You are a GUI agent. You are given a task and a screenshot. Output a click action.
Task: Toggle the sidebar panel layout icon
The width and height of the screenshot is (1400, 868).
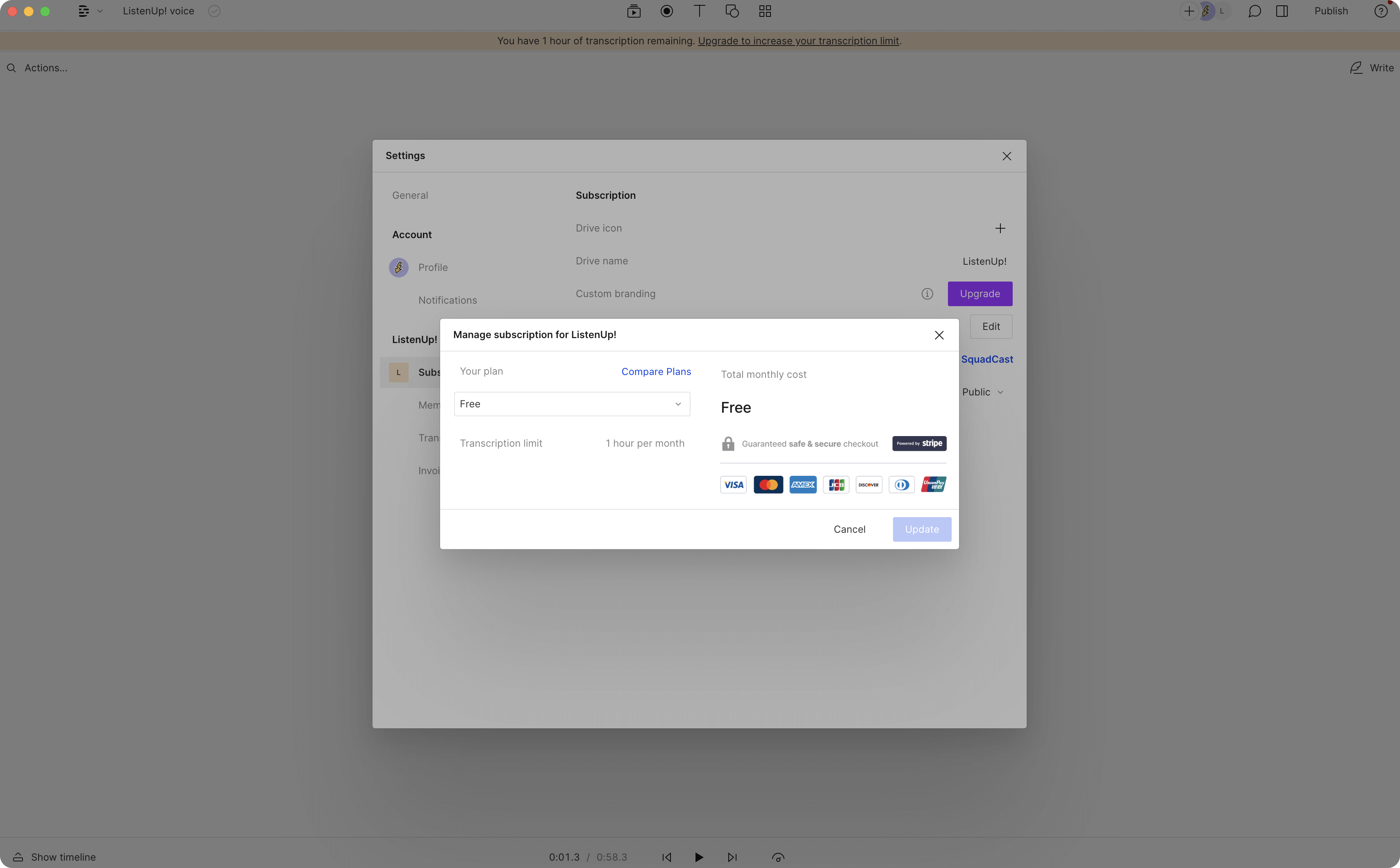1282,11
